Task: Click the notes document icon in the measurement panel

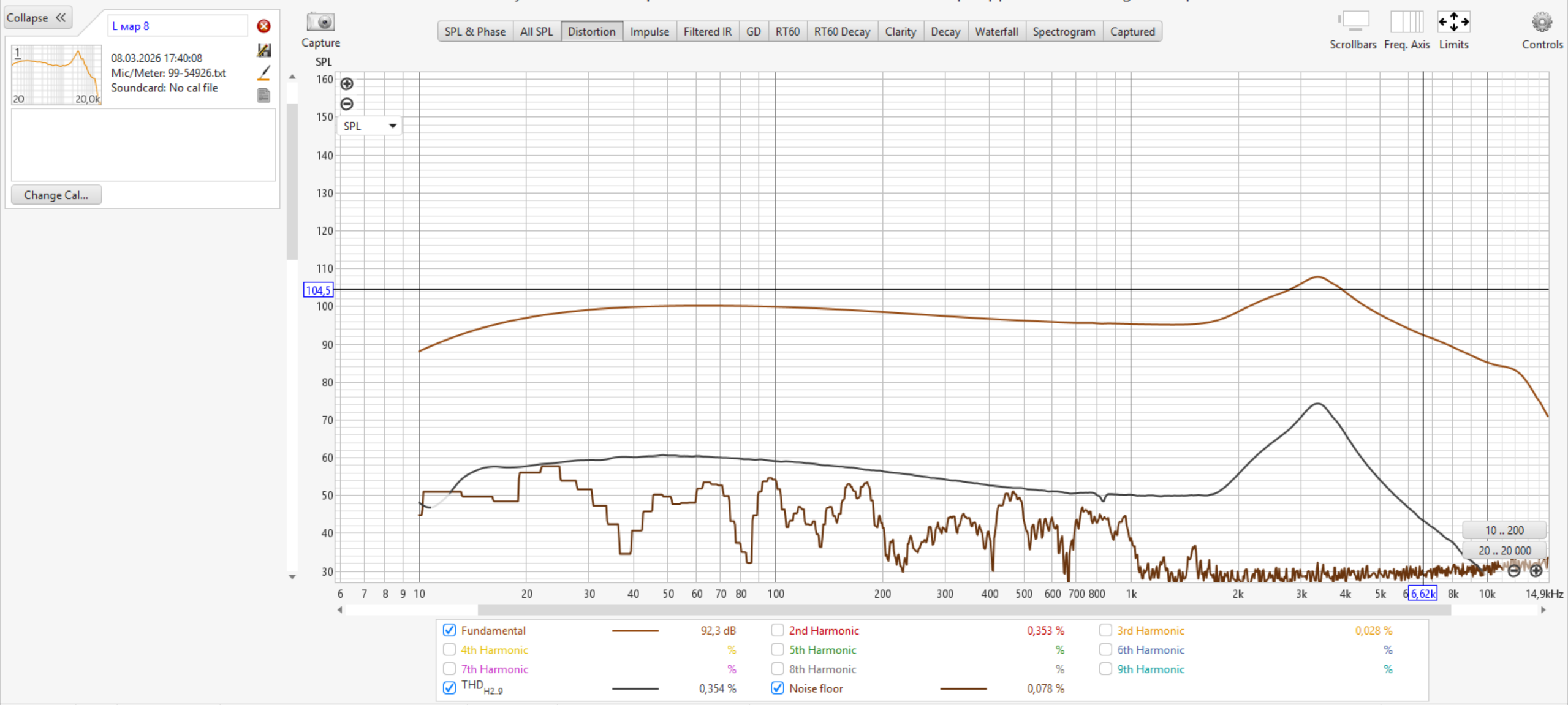Action: (263, 95)
